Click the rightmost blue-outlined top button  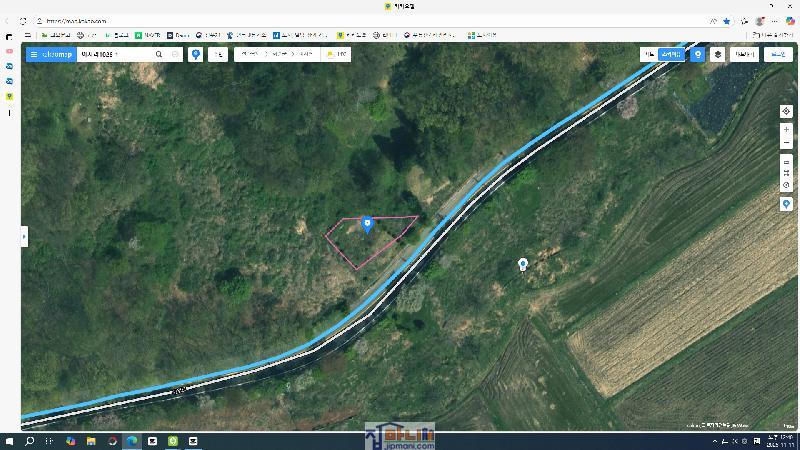click(778, 54)
